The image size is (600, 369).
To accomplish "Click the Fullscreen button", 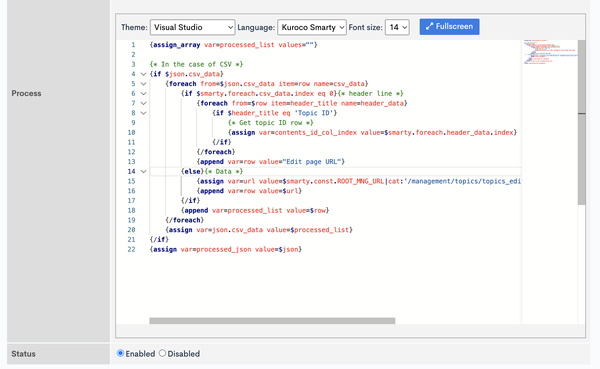I will pyautogui.click(x=449, y=27).
